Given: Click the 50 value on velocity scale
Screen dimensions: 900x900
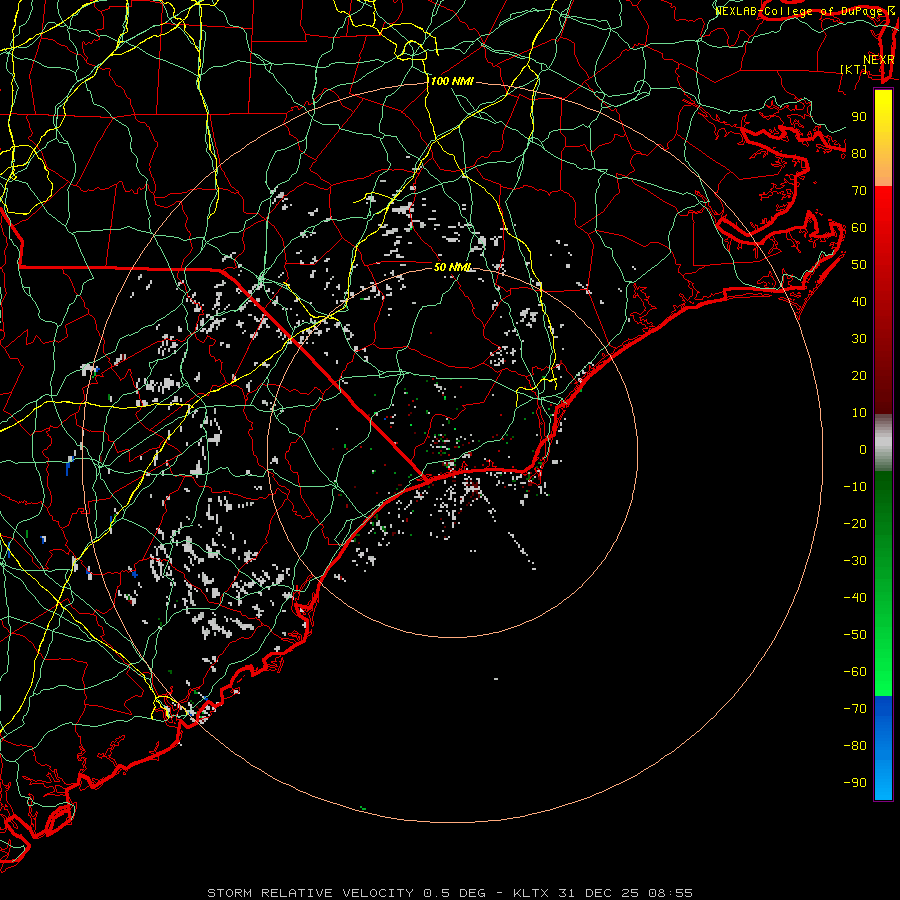Looking at the screenshot, I should (x=859, y=265).
